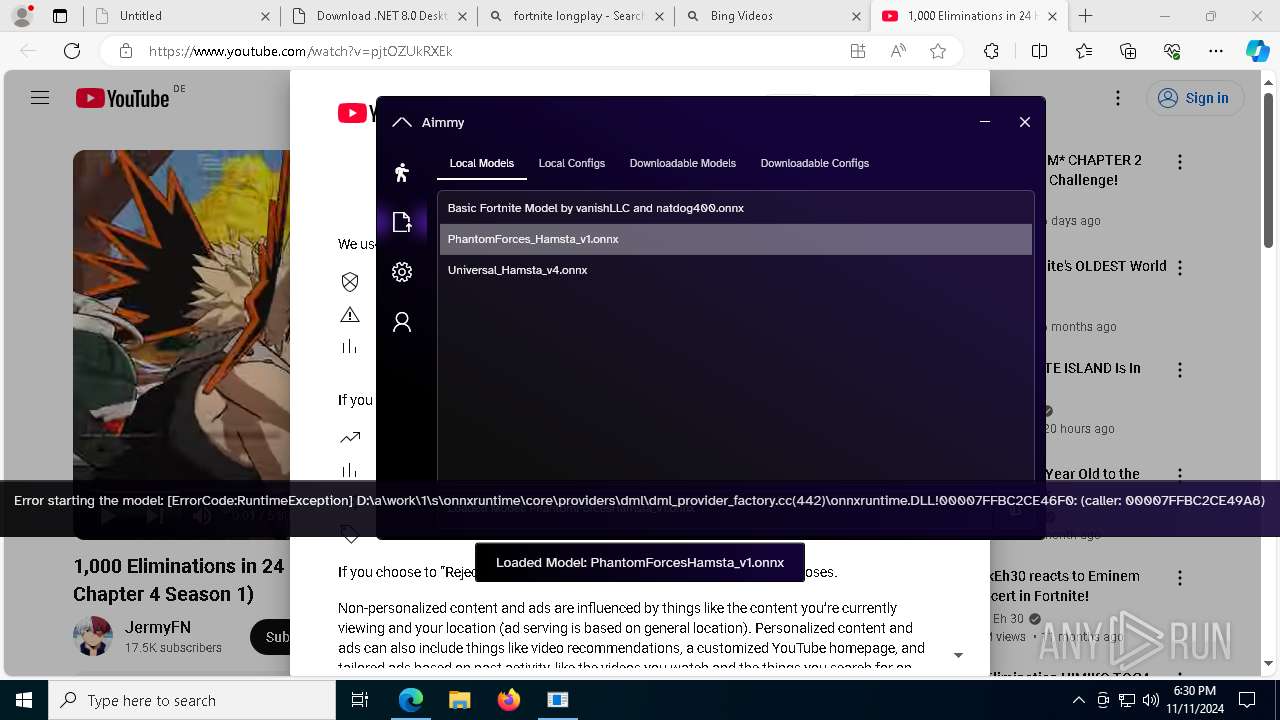Open the Downloadable Configs tab
The height and width of the screenshot is (720, 1280).
[x=815, y=163]
